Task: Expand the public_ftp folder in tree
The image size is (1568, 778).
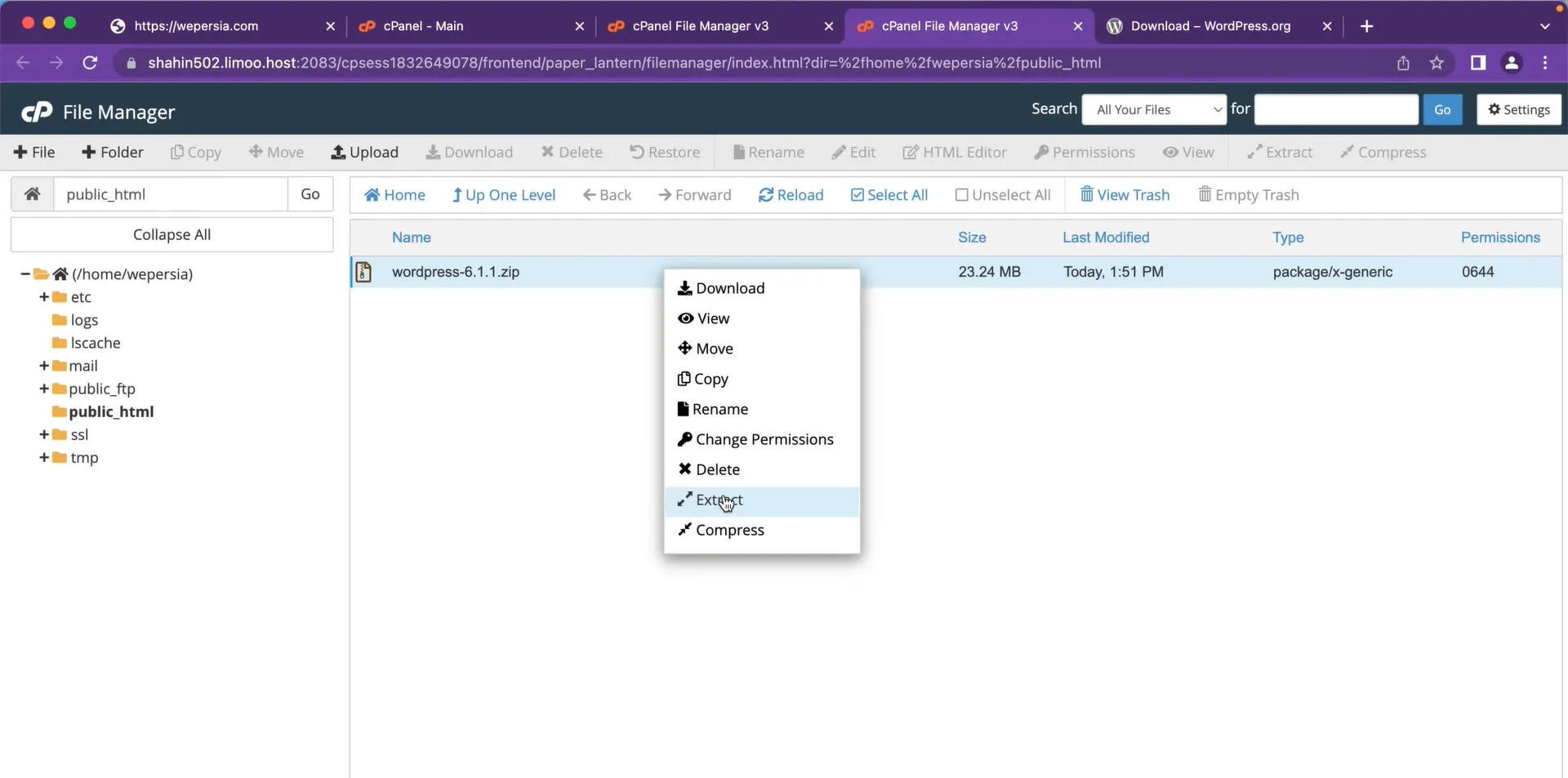Action: tap(44, 389)
